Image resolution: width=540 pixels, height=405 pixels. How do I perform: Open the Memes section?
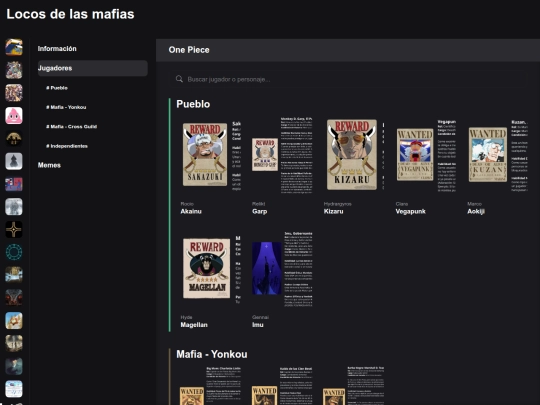49,165
